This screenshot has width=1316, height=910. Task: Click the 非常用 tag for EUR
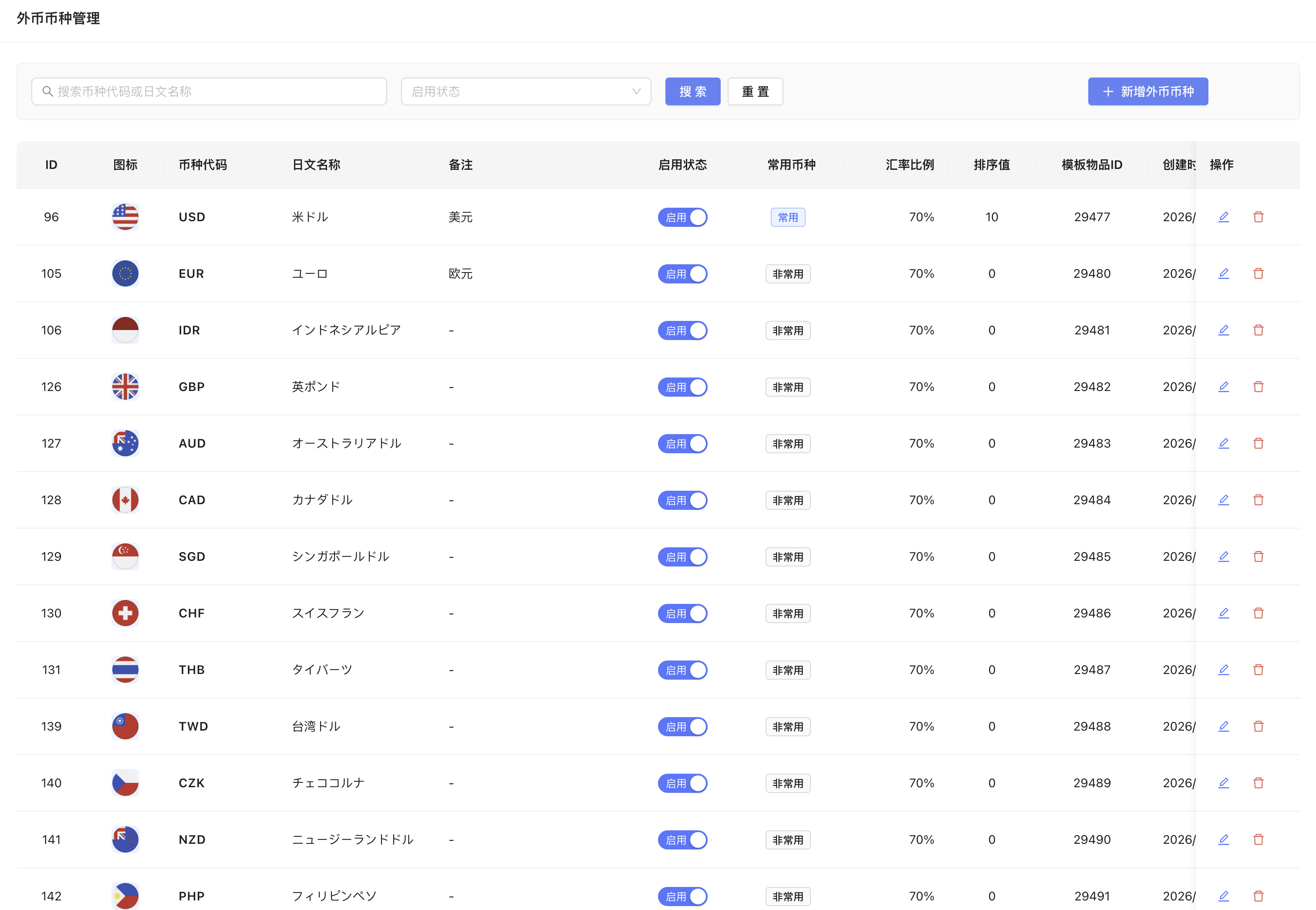coord(787,274)
